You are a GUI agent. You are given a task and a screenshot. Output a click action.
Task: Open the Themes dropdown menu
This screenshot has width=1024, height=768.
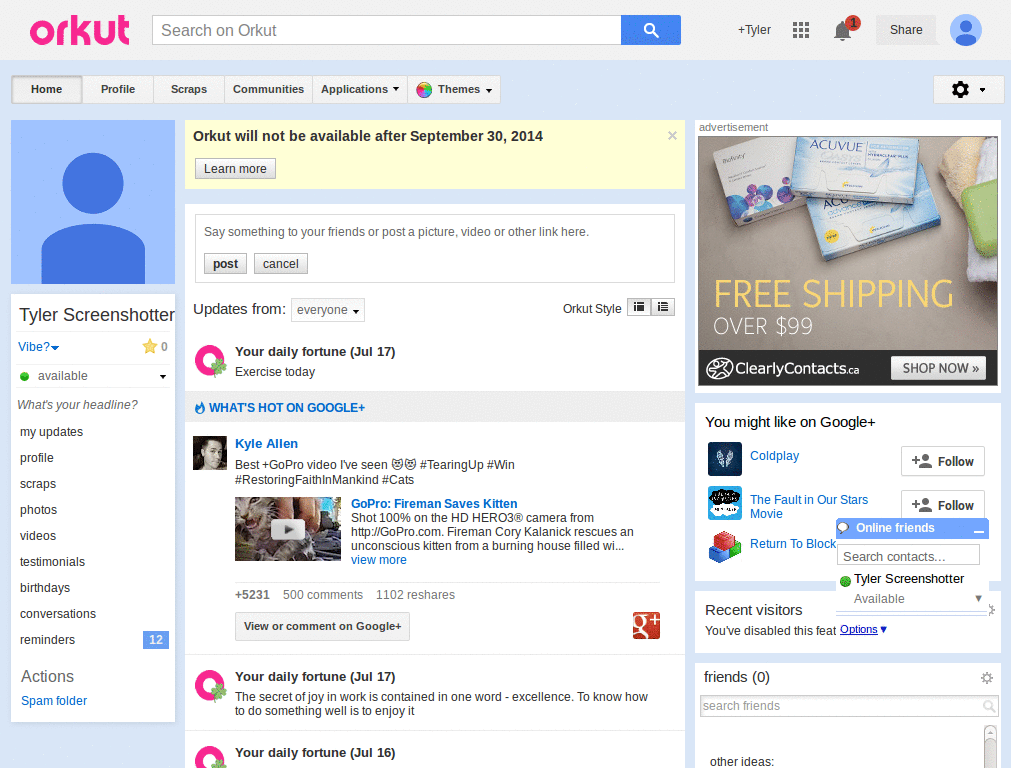pos(454,89)
